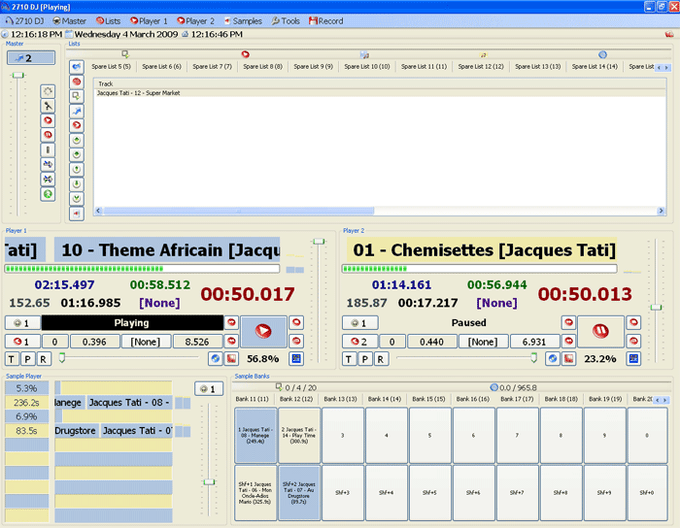This screenshot has width=680, height=528.
Task: Click Player 1 8.526 value button
Action: click(197, 342)
